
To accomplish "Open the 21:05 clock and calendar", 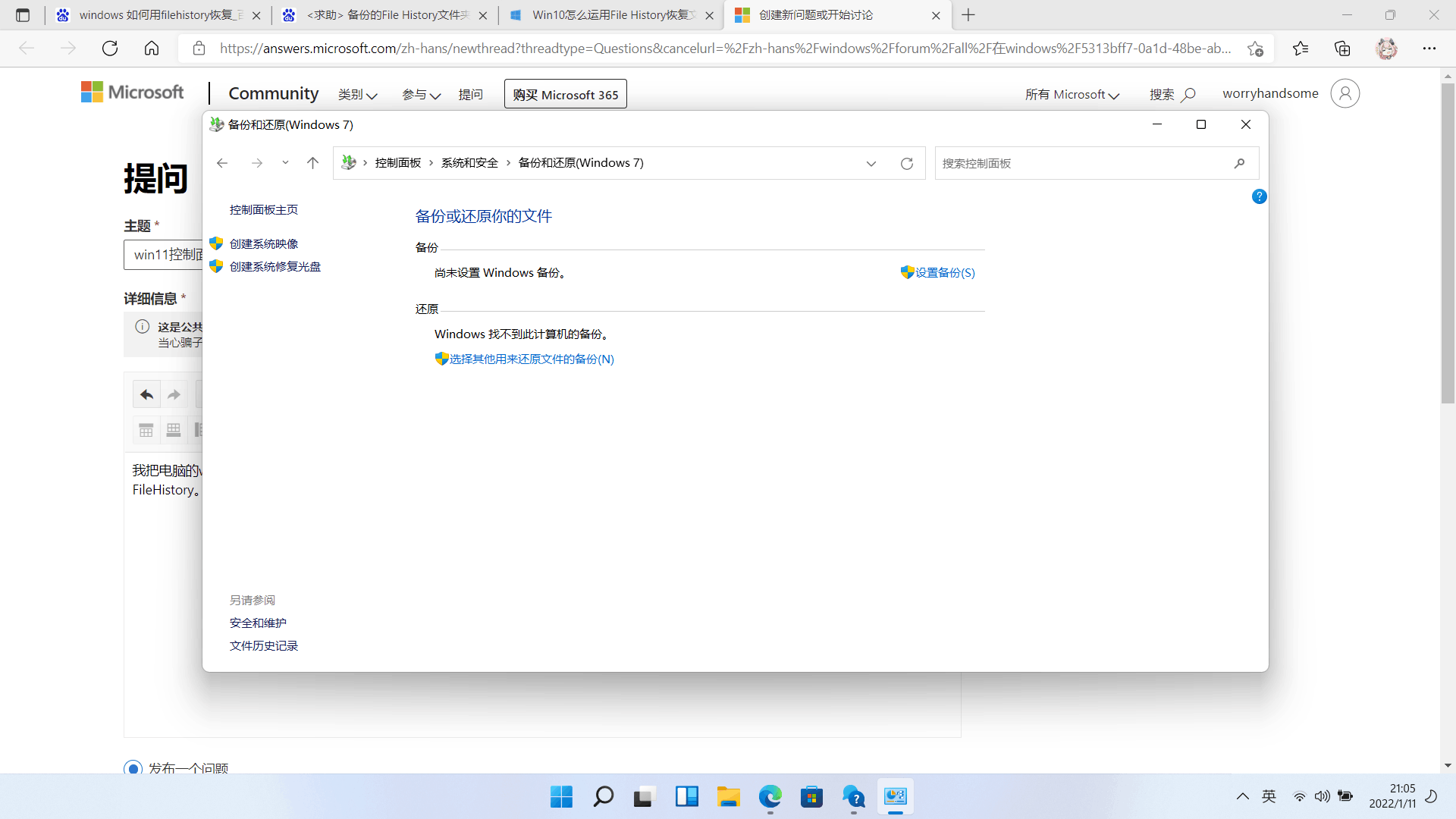I will 1392,796.
